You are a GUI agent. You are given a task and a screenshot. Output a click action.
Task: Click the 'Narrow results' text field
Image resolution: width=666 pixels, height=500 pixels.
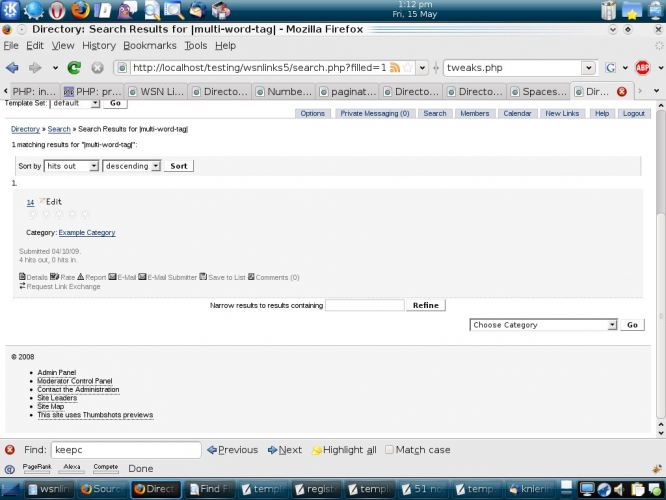tap(364, 305)
